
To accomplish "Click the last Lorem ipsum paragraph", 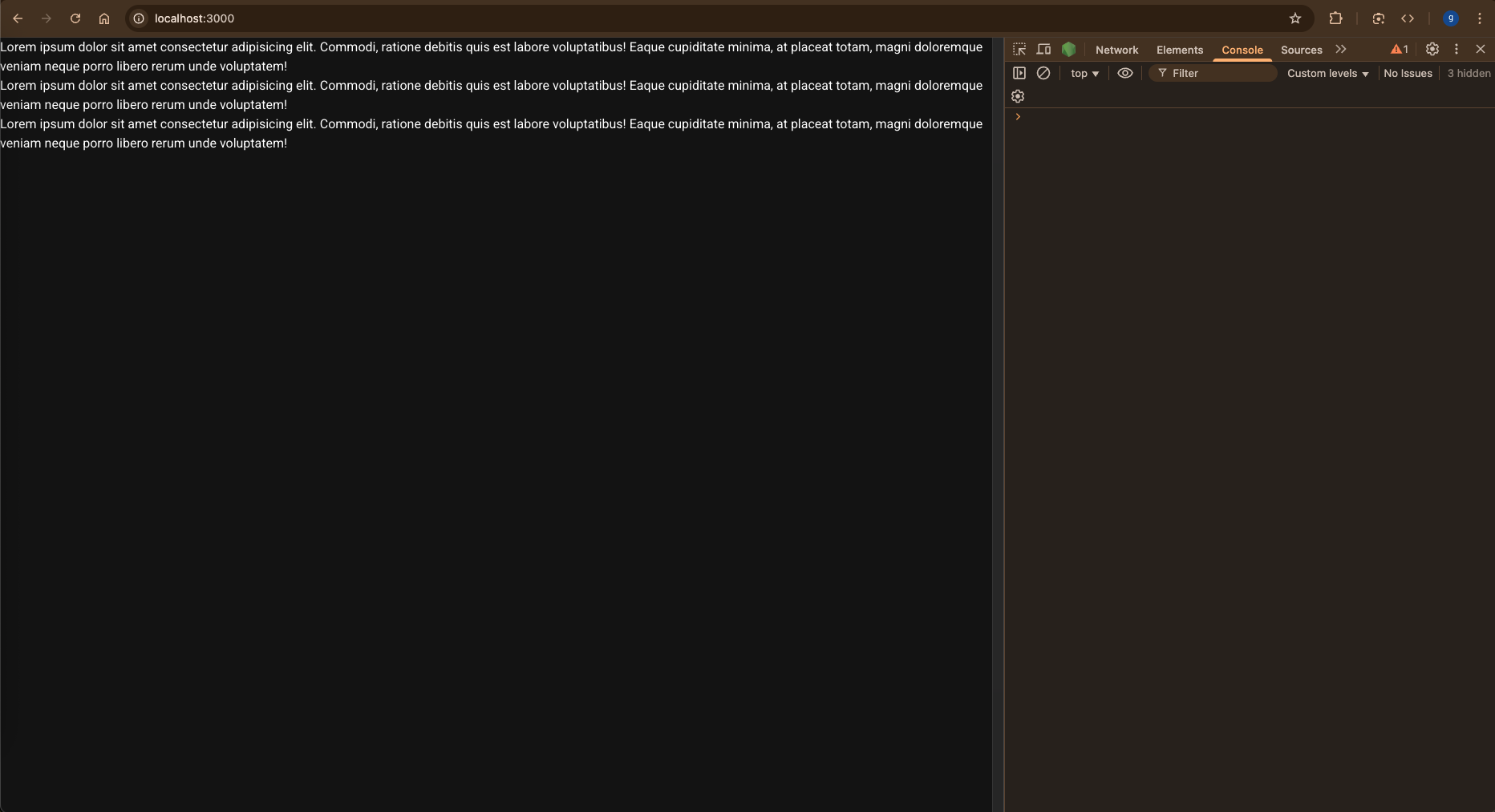I will click(491, 134).
